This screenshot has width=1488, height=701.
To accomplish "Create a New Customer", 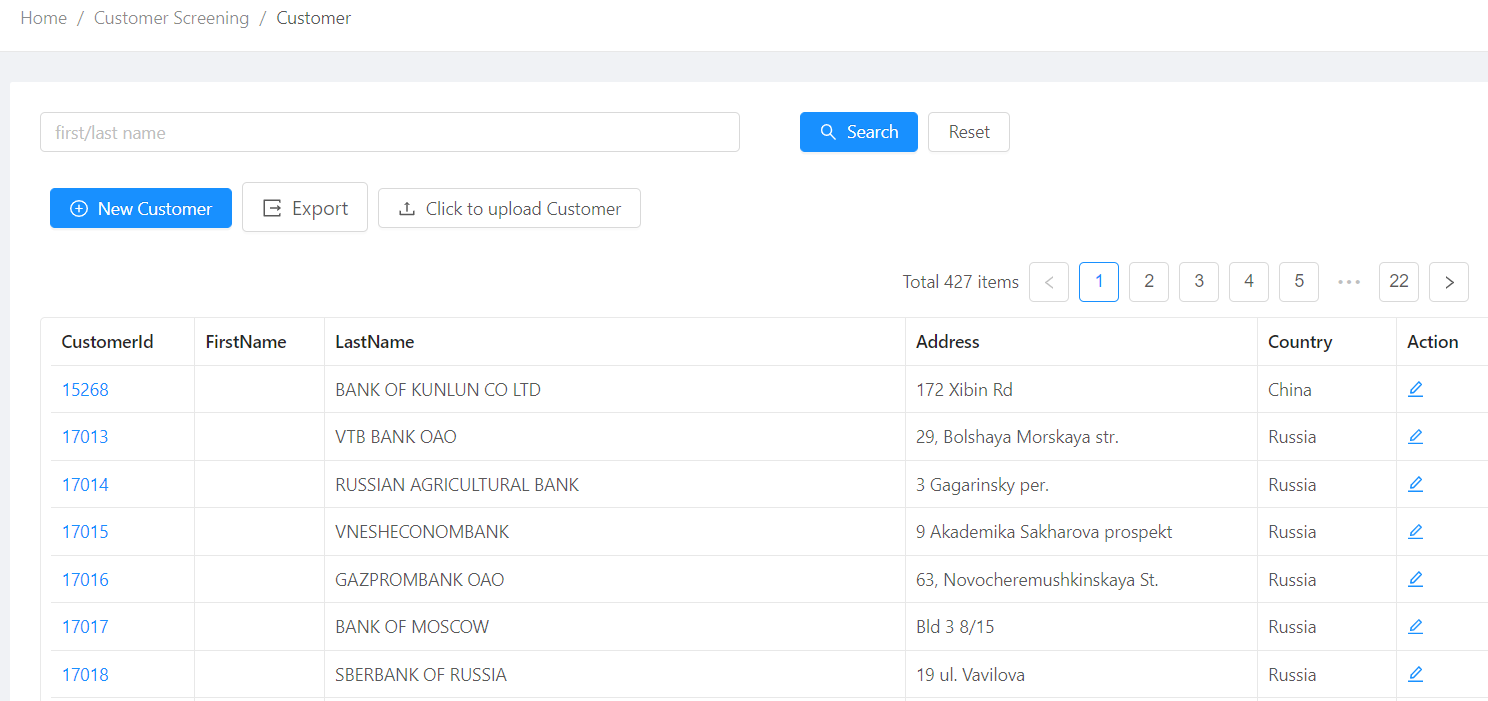I will (141, 208).
